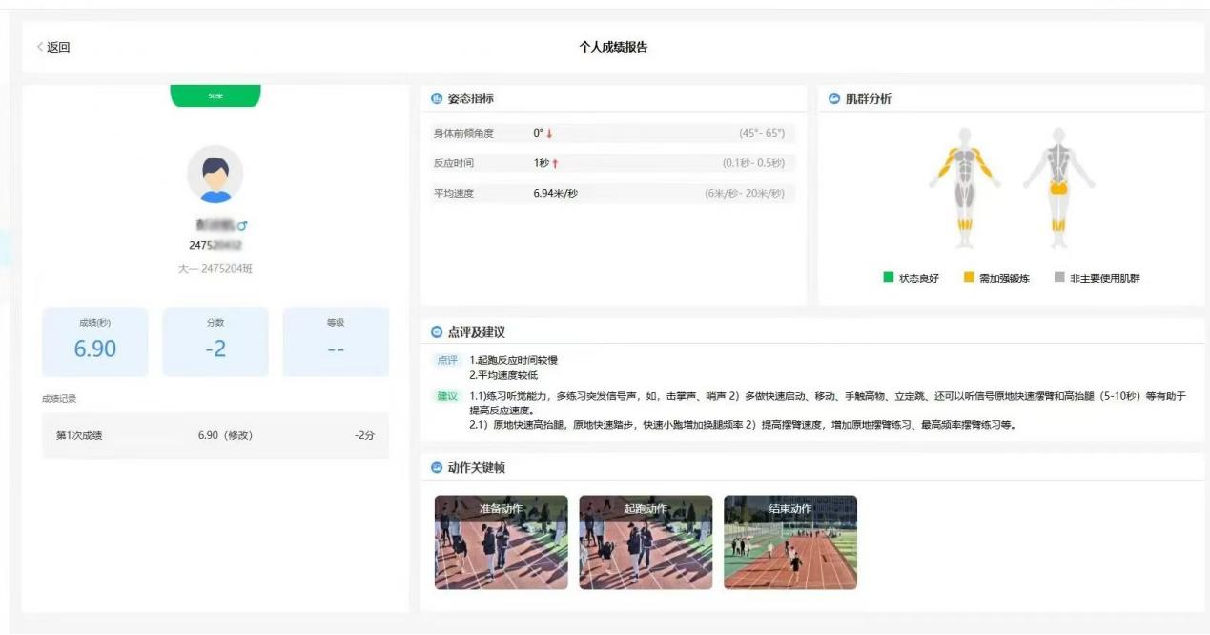Click the student avatar icon
The width and height of the screenshot is (1210, 635).
tap(215, 174)
